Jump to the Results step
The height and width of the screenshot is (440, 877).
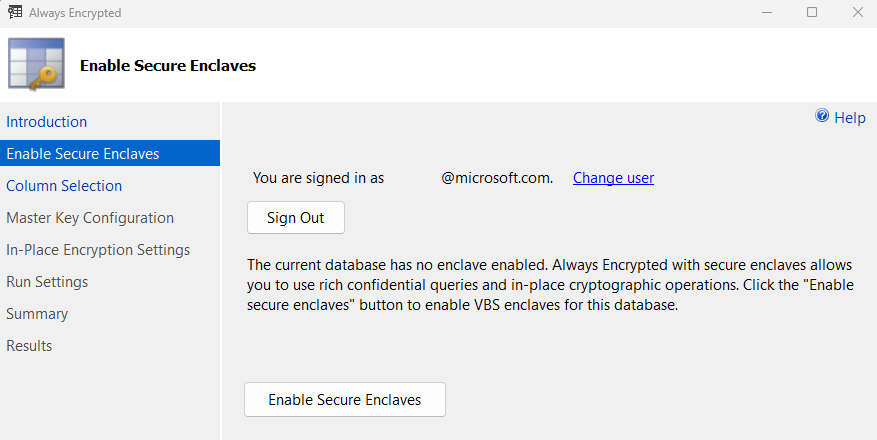pos(29,346)
